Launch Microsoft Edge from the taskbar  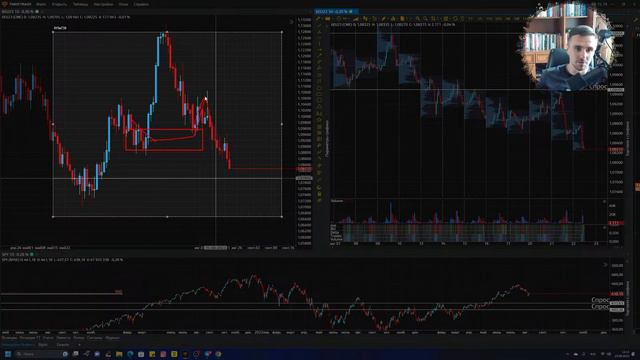tap(130, 354)
